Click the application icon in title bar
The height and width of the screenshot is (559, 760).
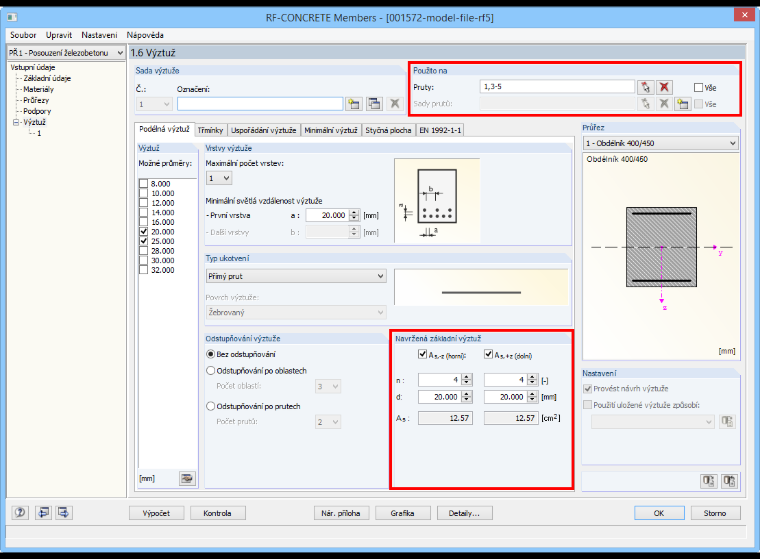pos(13,17)
